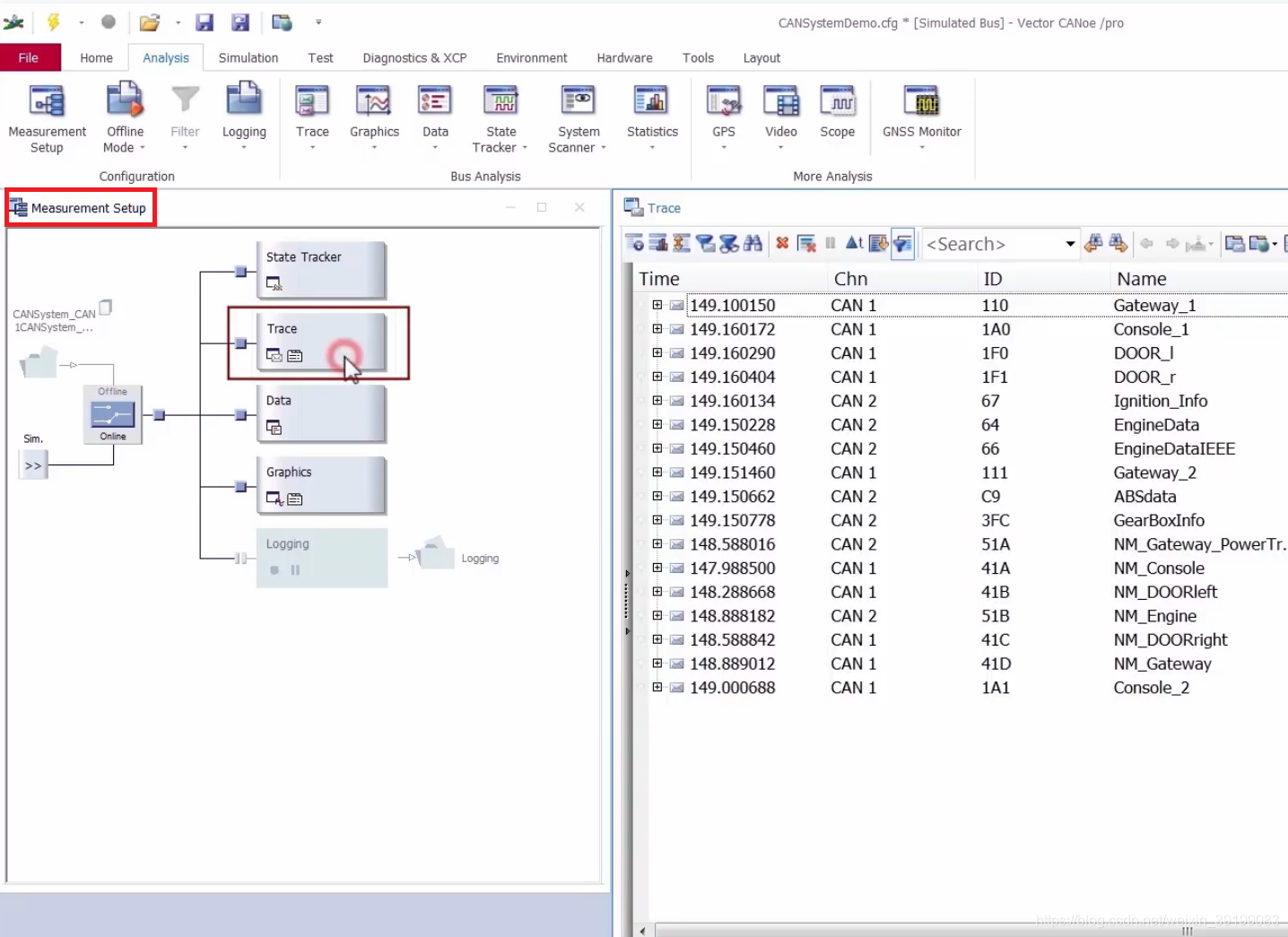The height and width of the screenshot is (937, 1288).
Task: Select the Console_2 trace row
Action: 962,688
